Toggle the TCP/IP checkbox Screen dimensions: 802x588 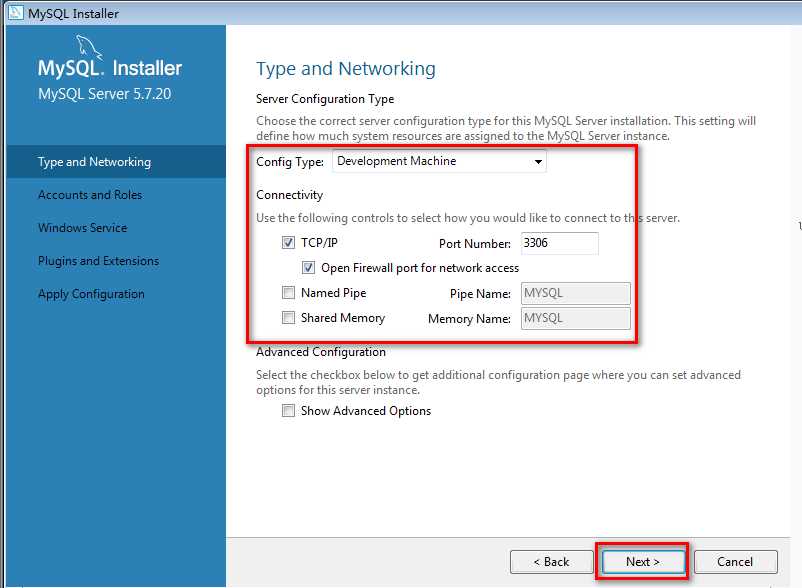click(x=288, y=242)
